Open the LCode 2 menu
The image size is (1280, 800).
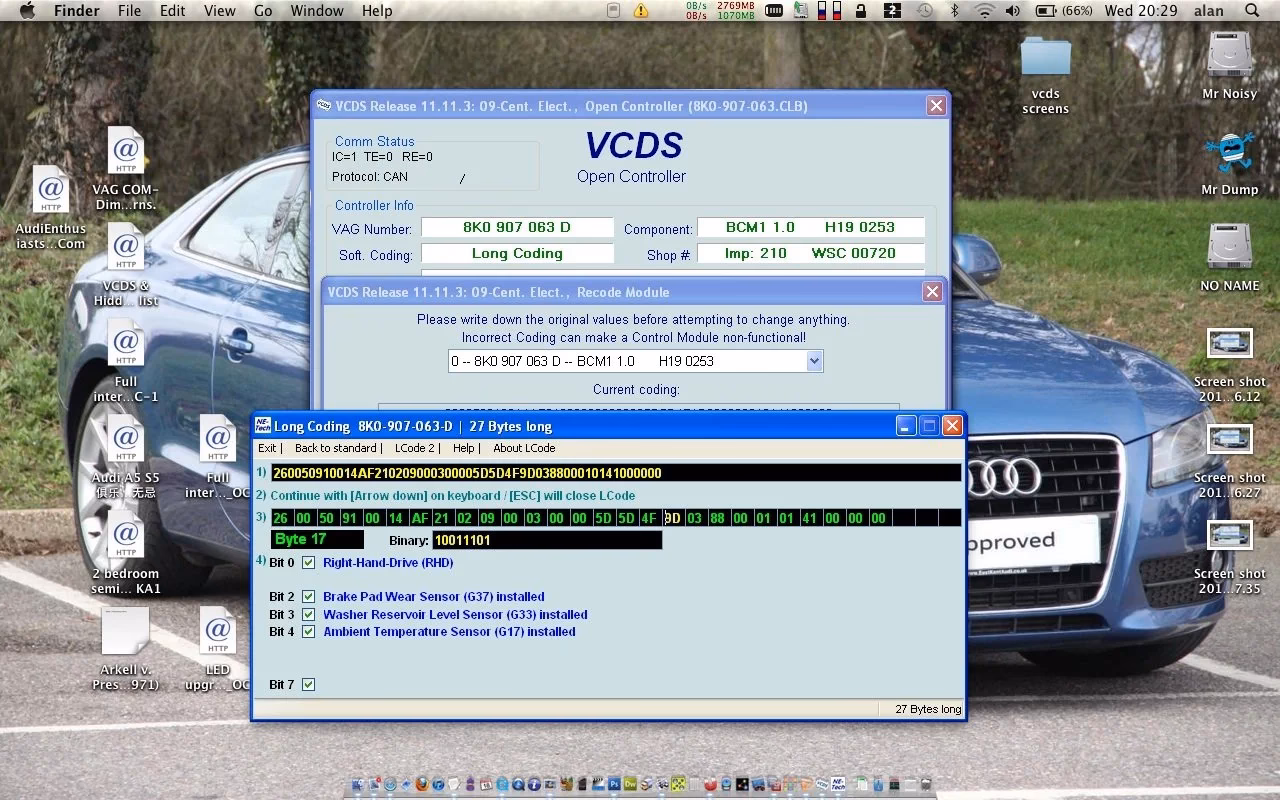click(x=414, y=448)
